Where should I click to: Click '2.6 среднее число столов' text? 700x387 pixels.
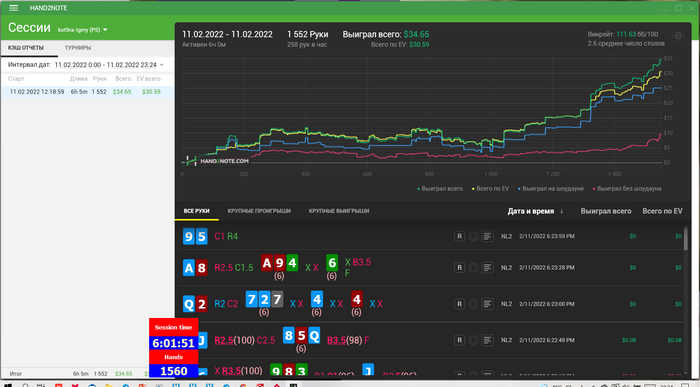626,44
